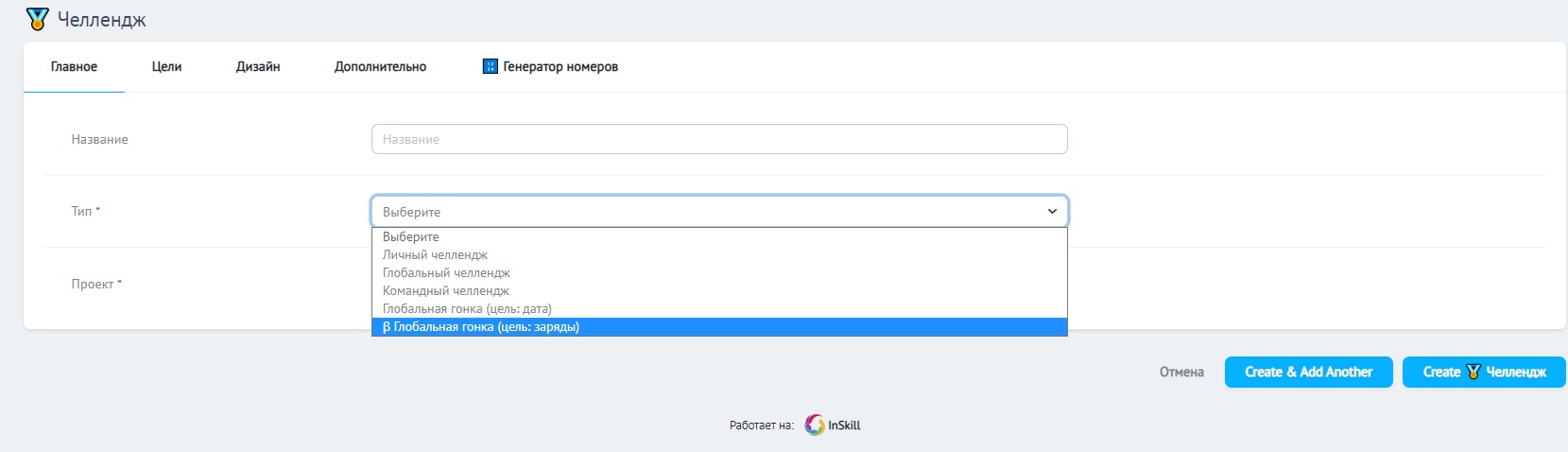Click the InSkill logo in the footer

tap(833, 426)
